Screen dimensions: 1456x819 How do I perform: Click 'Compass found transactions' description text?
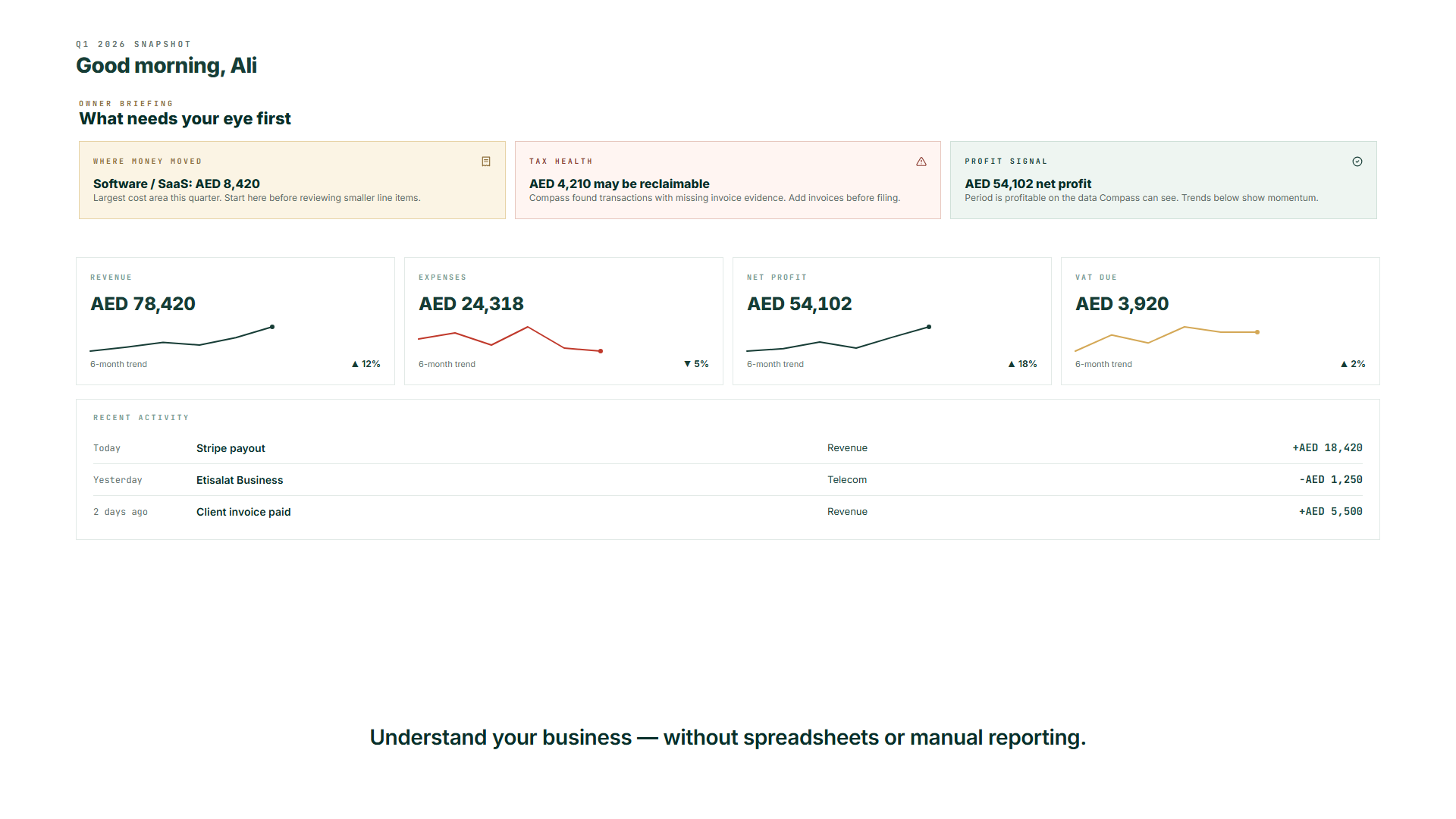click(x=714, y=198)
